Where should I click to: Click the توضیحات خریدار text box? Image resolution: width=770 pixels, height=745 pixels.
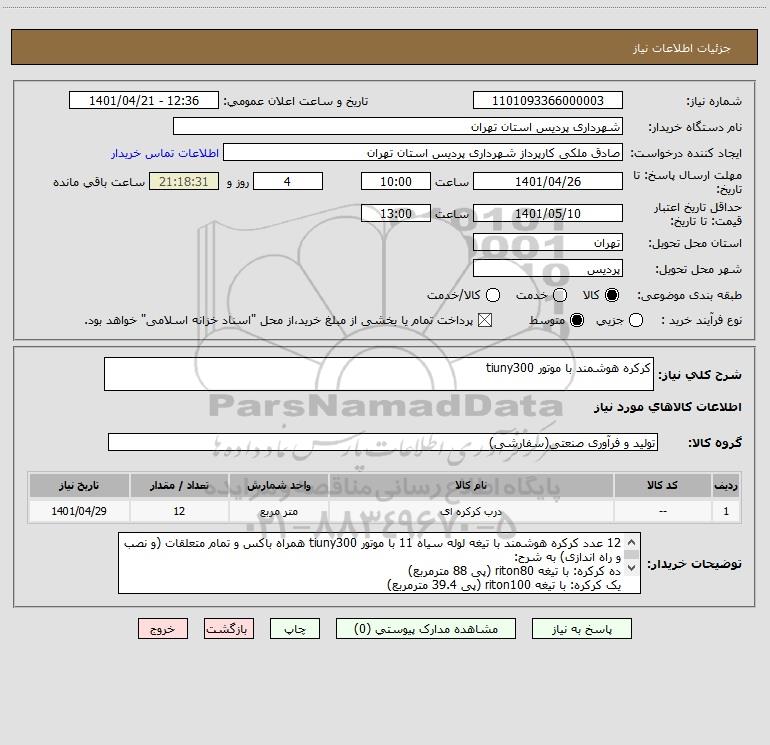[380, 563]
